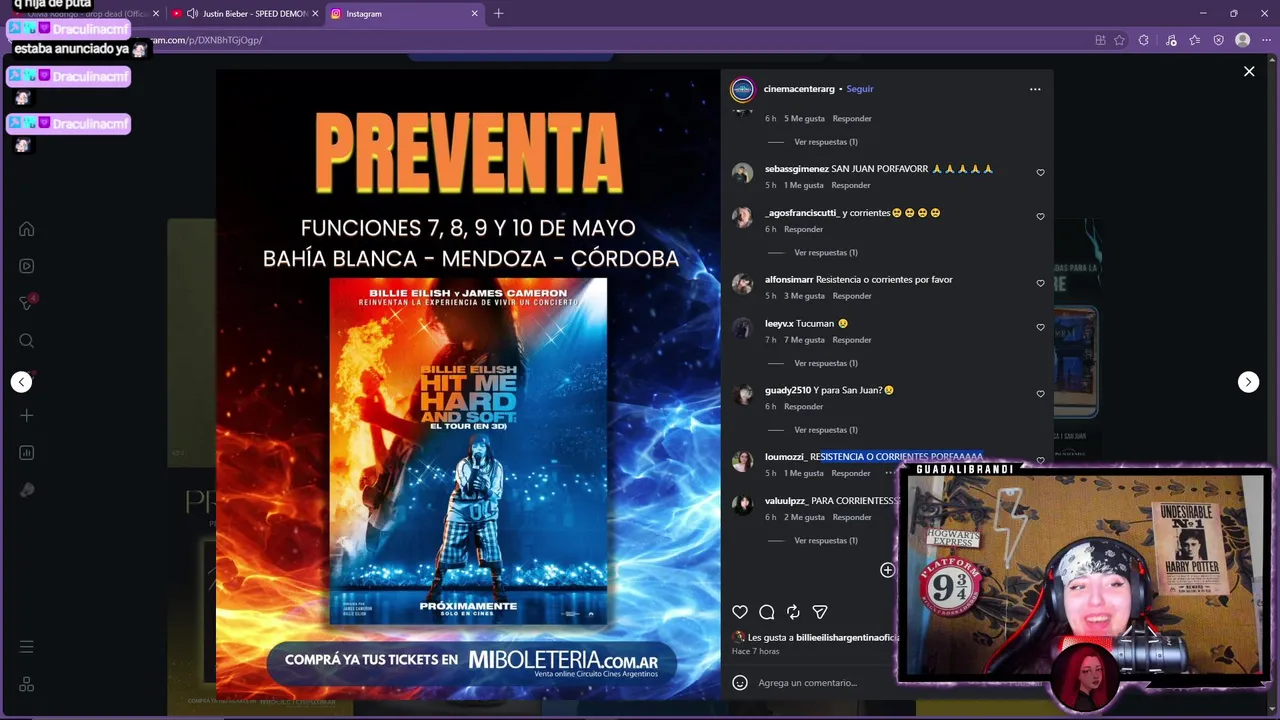Load more comments with the plus circle

[x=887, y=570]
